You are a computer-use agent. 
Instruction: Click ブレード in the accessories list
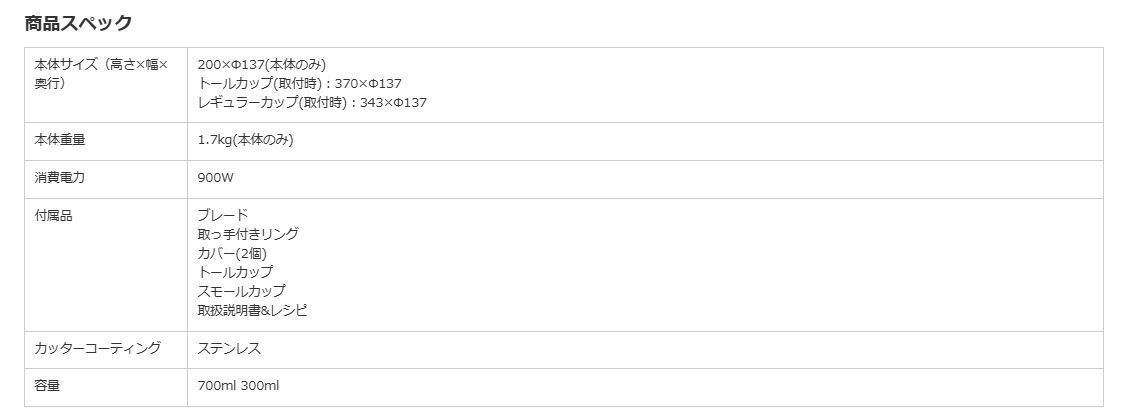[223, 215]
